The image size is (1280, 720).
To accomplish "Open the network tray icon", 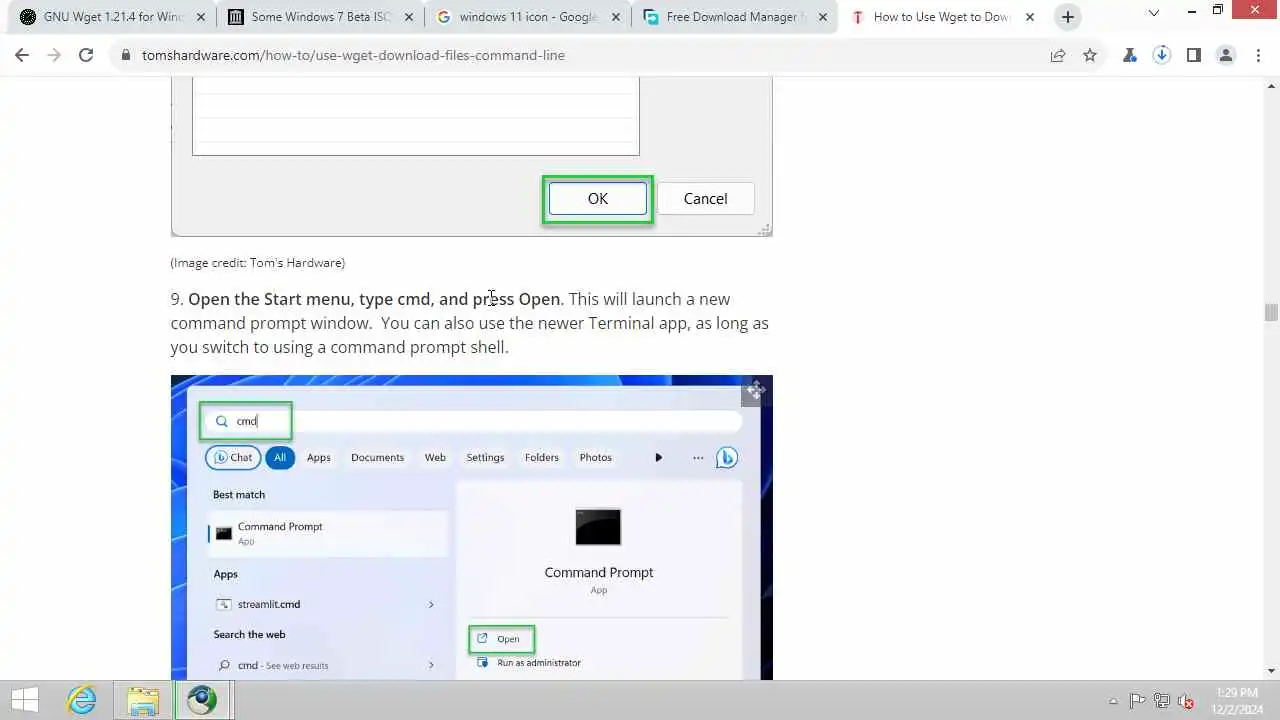I will click(x=1162, y=701).
